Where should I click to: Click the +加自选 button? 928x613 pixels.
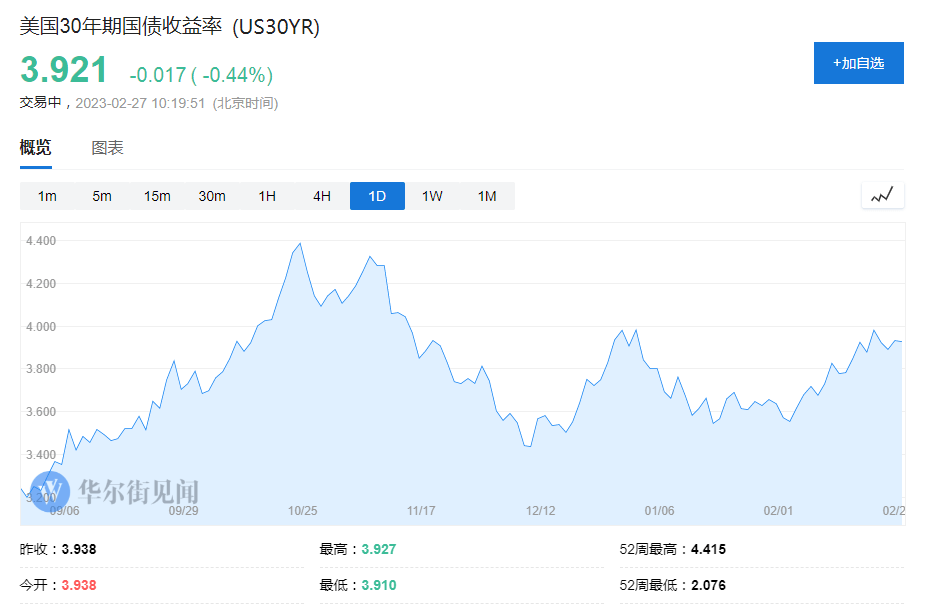[858, 62]
